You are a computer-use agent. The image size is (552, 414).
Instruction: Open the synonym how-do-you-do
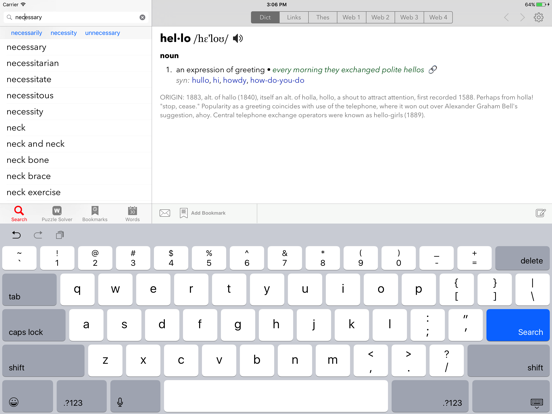tap(277, 80)
